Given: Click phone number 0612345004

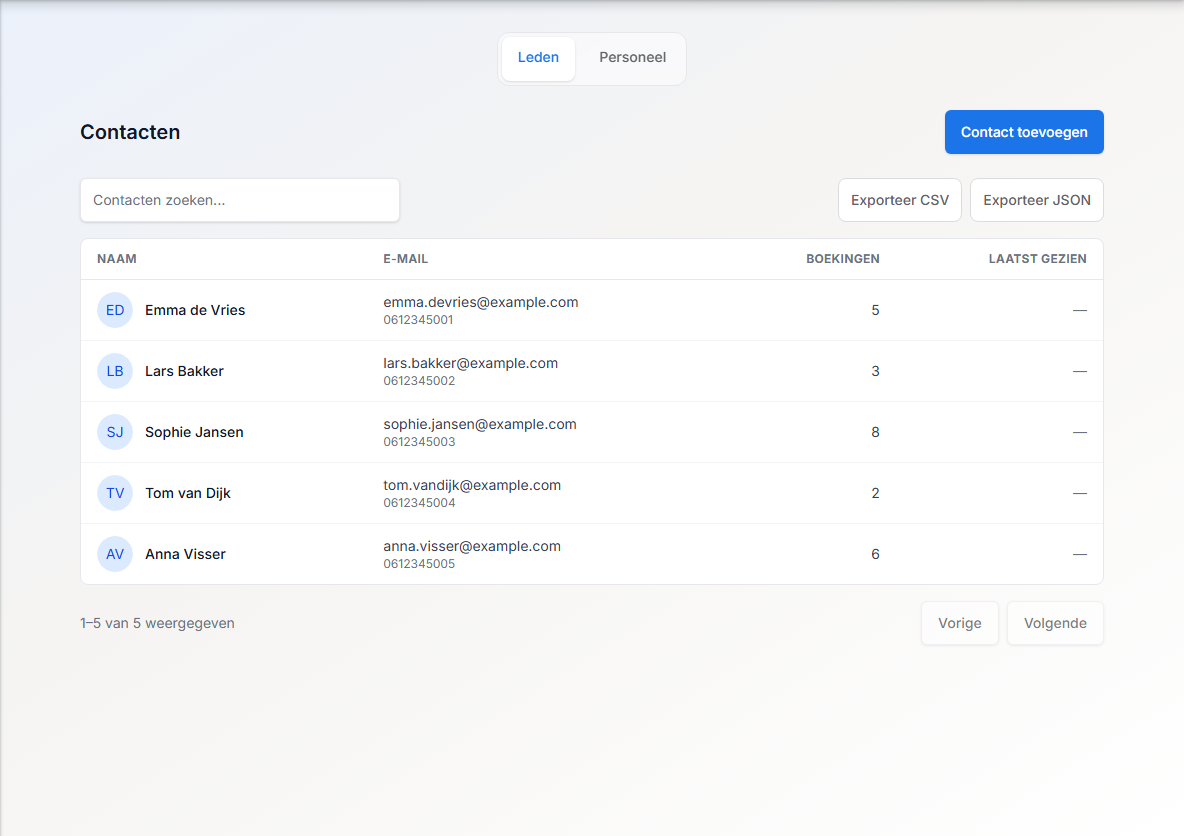Looking at the screenshot, I should point(419,504).
